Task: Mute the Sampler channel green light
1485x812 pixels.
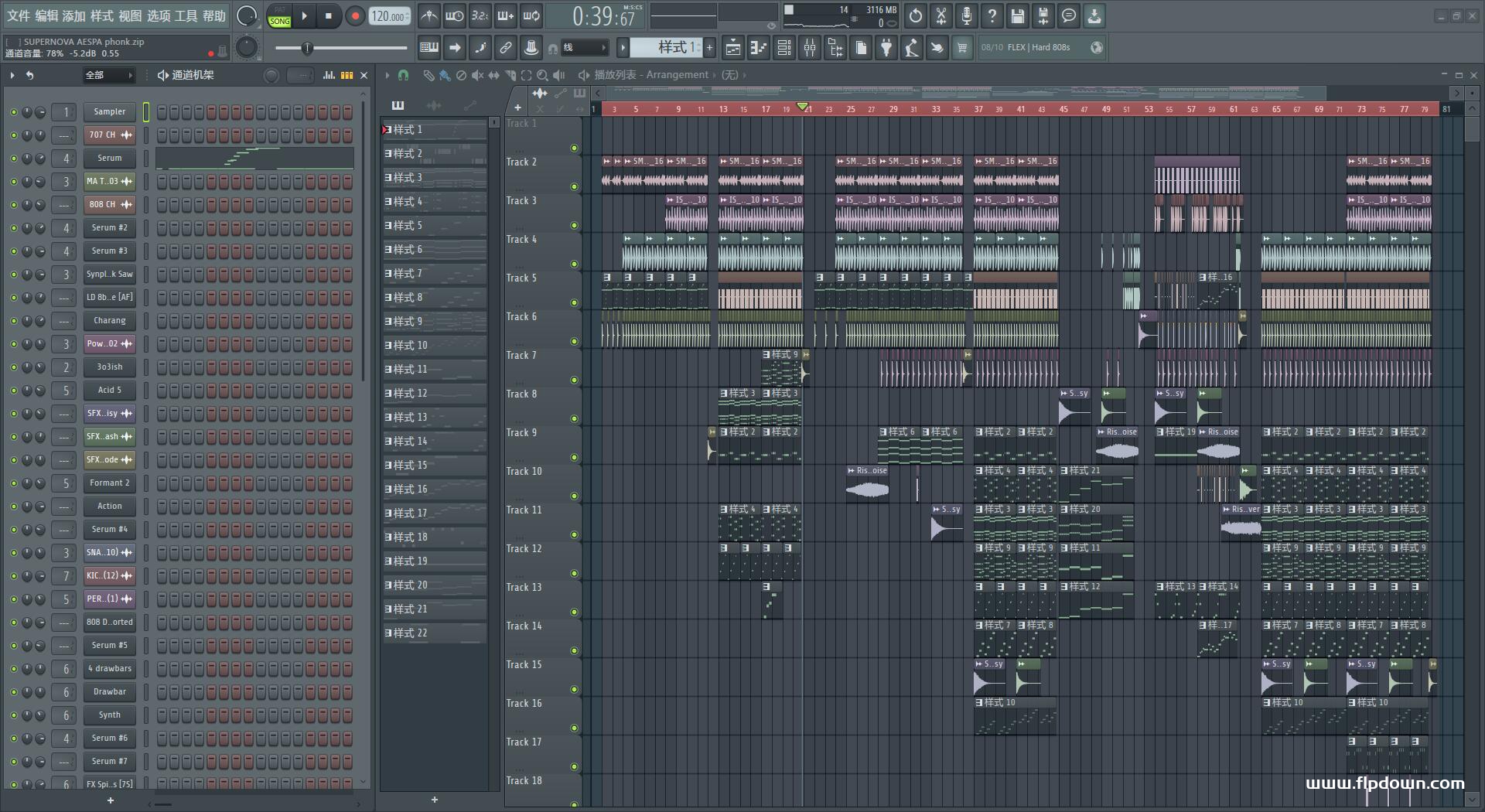Action: tap(13, 112)
